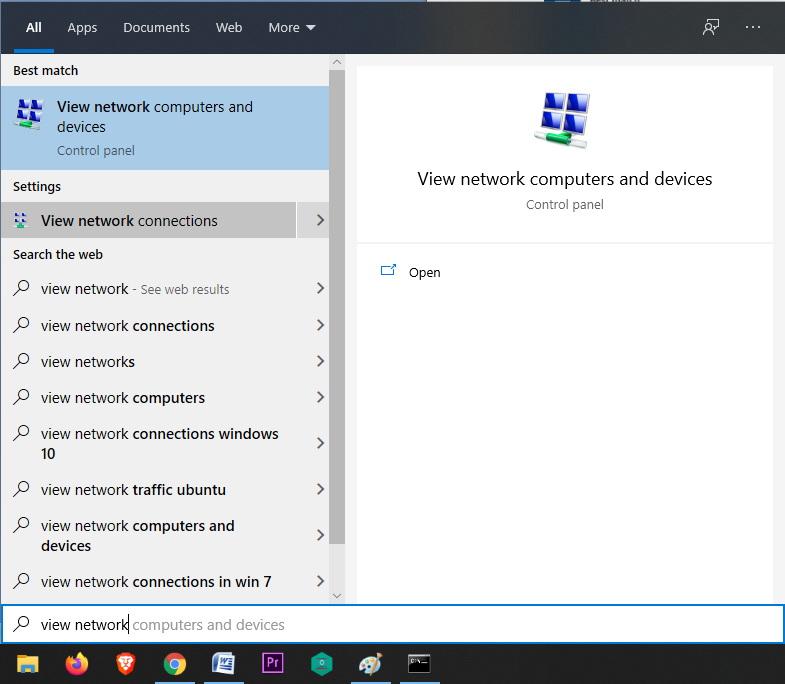Switch to Microsoft Word on the taskbar

[223, 663]
